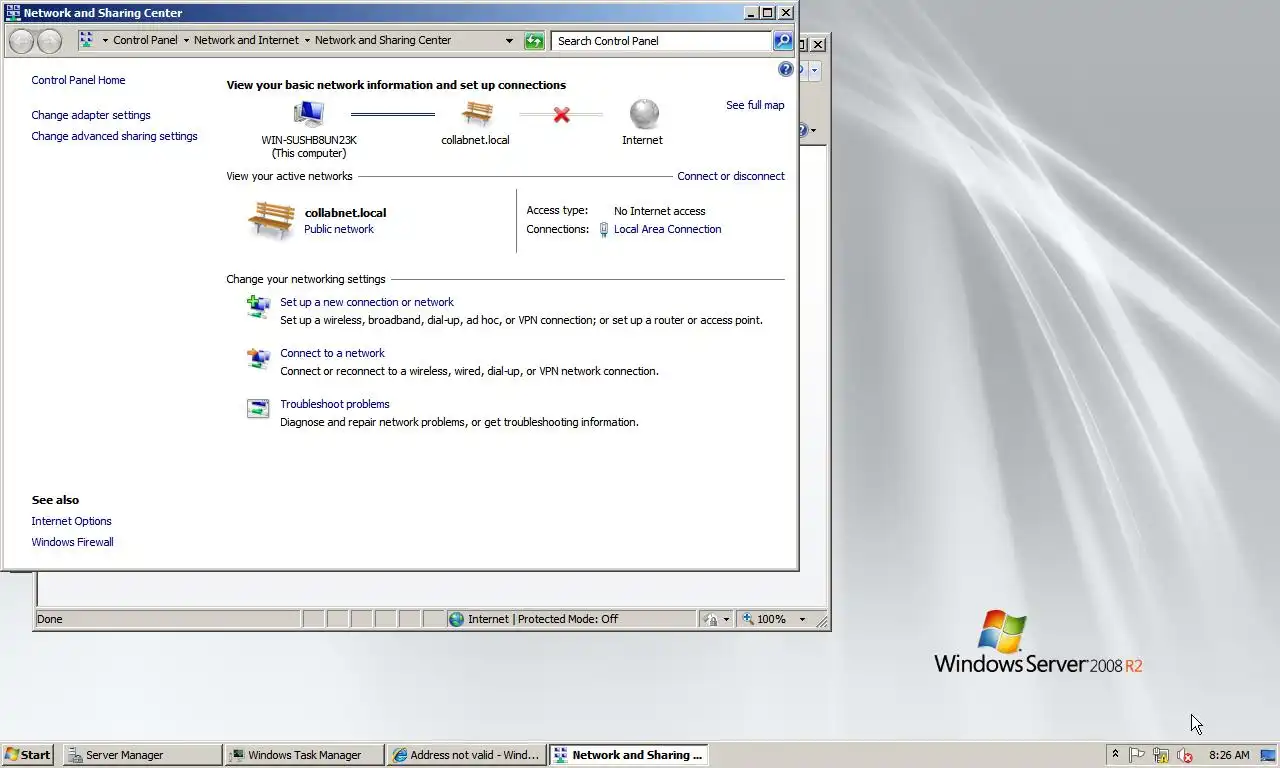Click Troubleshoot problems link

(x=335, y=404)
